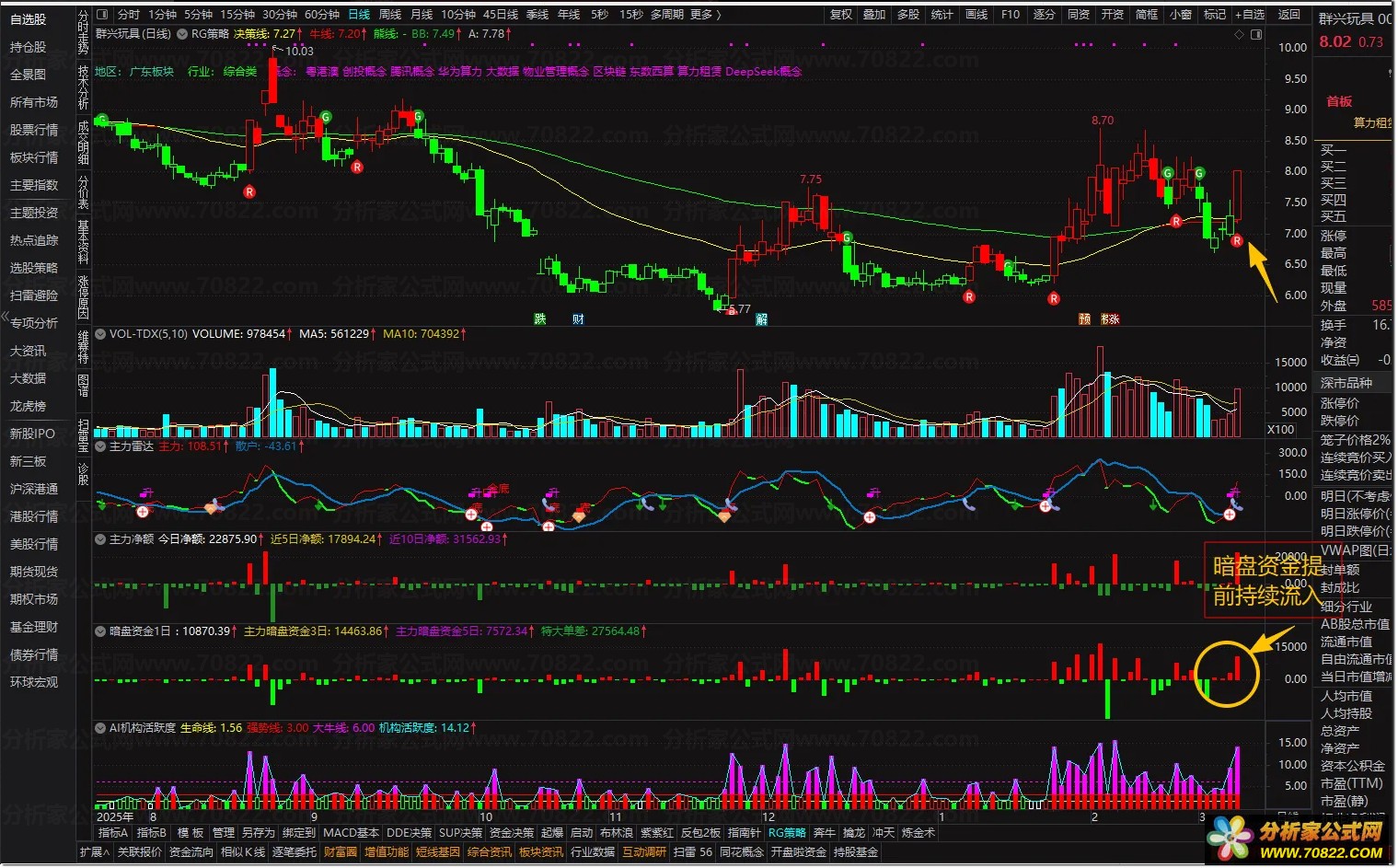Click the 8.70 high price label
This screenshot has width=1398, height=868.
(x=1103, y=120)
